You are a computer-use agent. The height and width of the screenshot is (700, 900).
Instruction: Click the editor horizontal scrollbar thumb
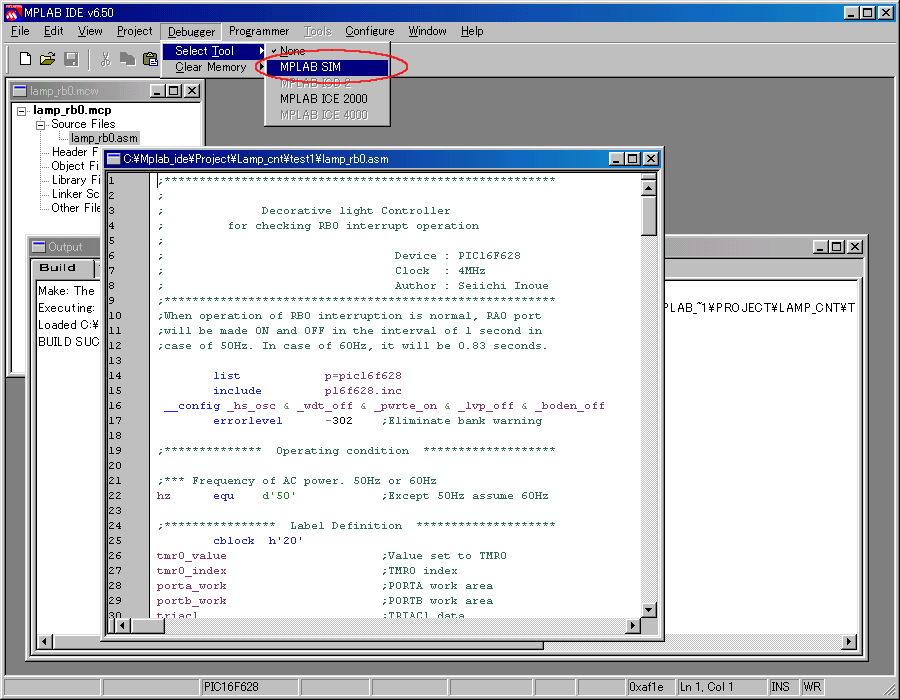(148, 626)
